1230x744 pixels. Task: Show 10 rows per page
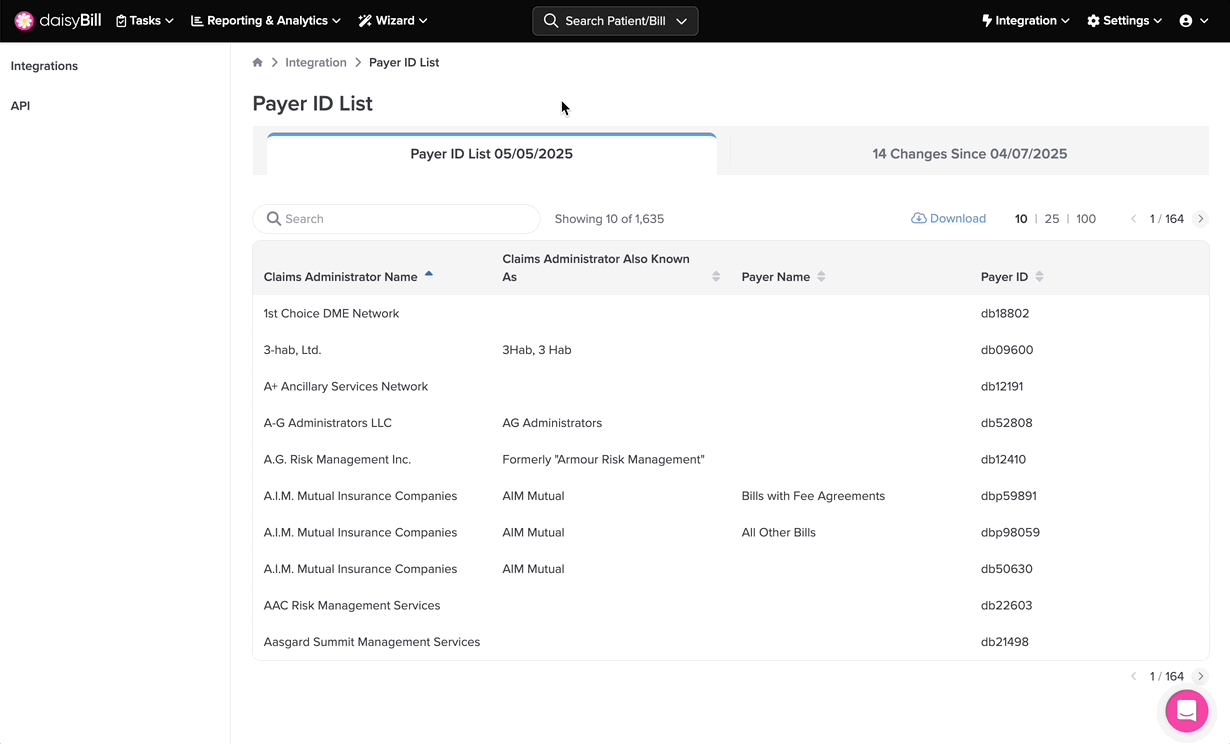point(1021,219)
